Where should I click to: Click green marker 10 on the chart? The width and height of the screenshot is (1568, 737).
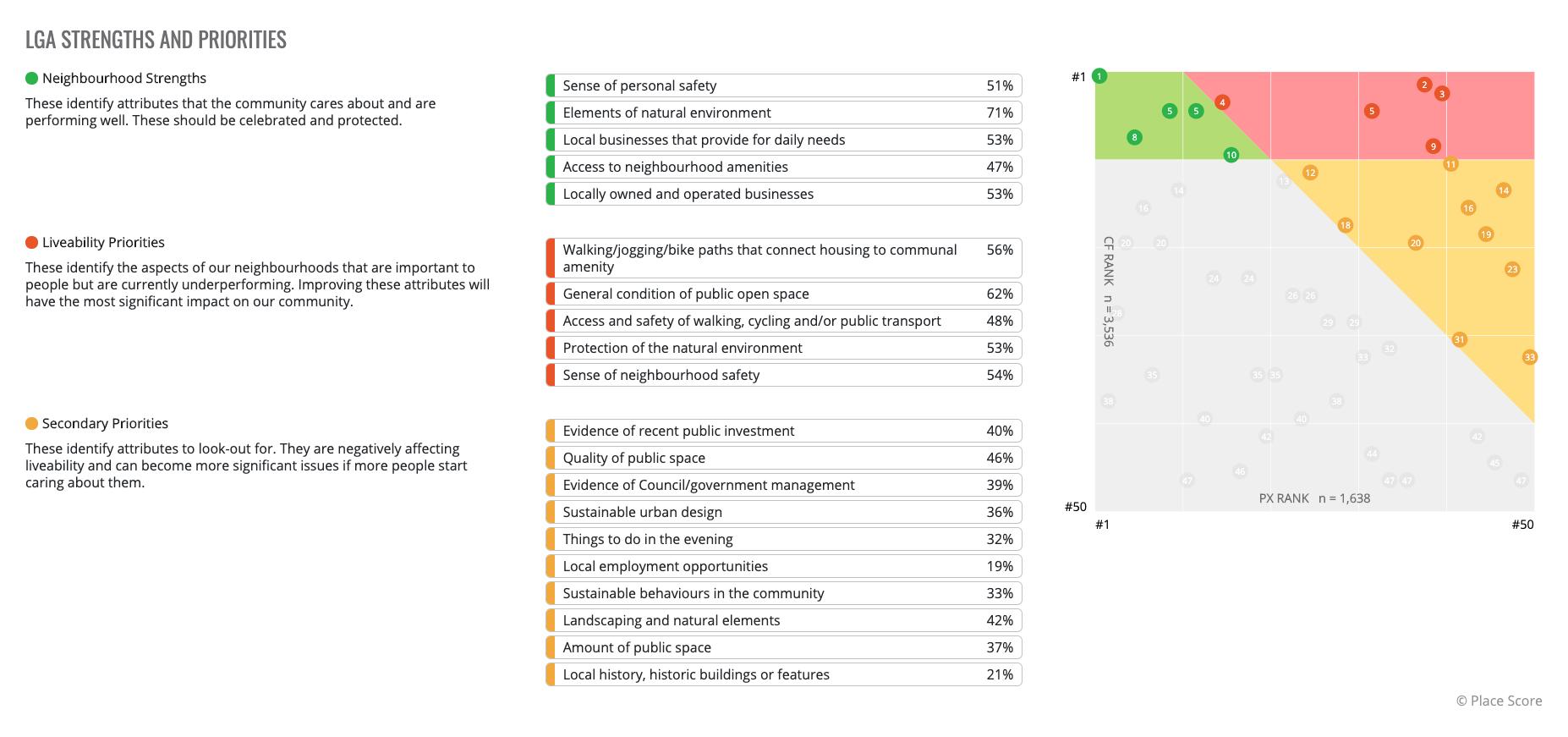point(1231,155)
